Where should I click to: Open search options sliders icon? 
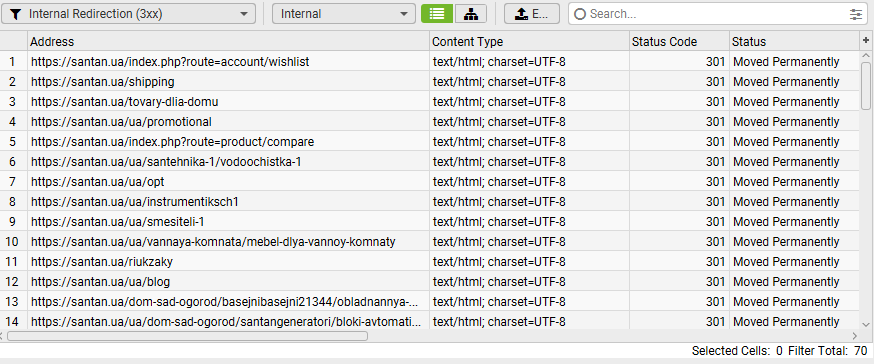pos(856,14)
